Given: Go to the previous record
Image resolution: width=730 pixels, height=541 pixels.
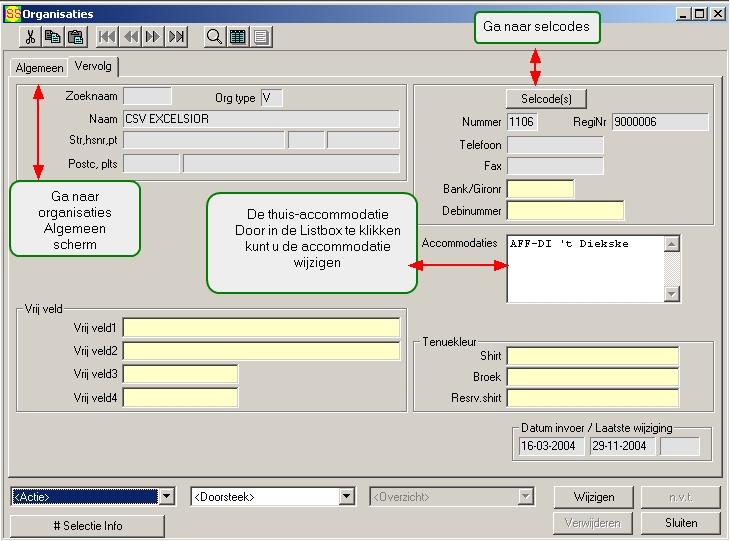Looking at the screenshot, I should point(130,37).
